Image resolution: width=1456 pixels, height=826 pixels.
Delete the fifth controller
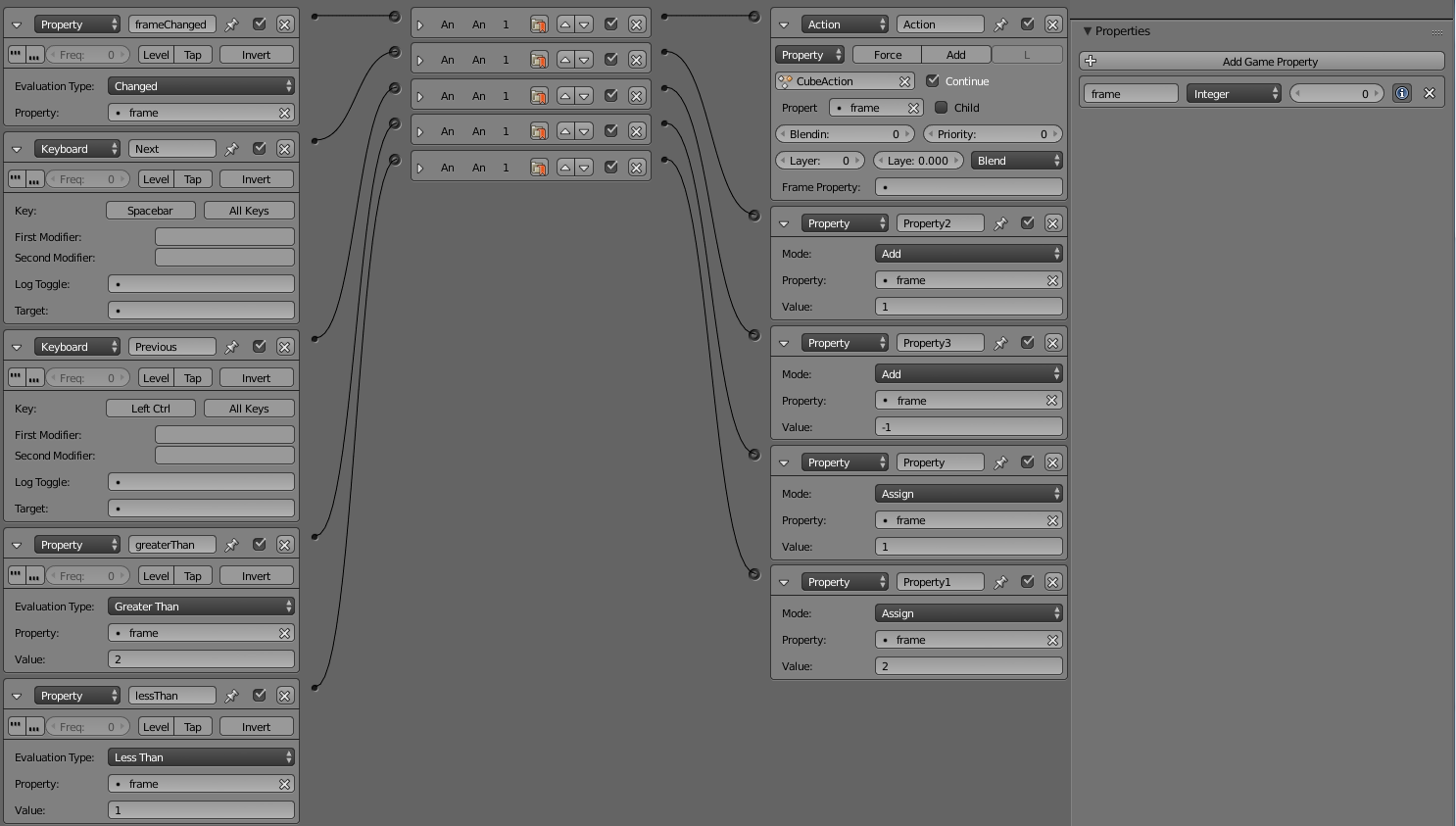[636, 168]
